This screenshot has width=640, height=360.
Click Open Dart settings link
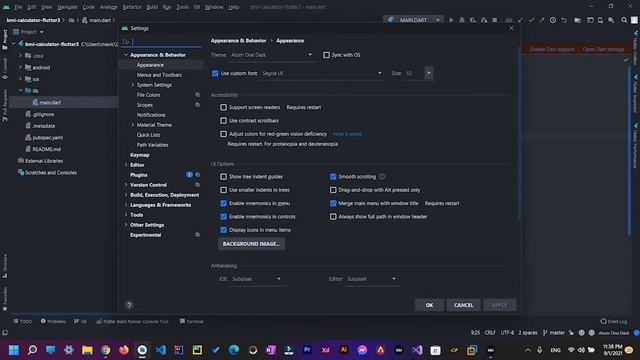pyautogui.click(x=603, y=49)
